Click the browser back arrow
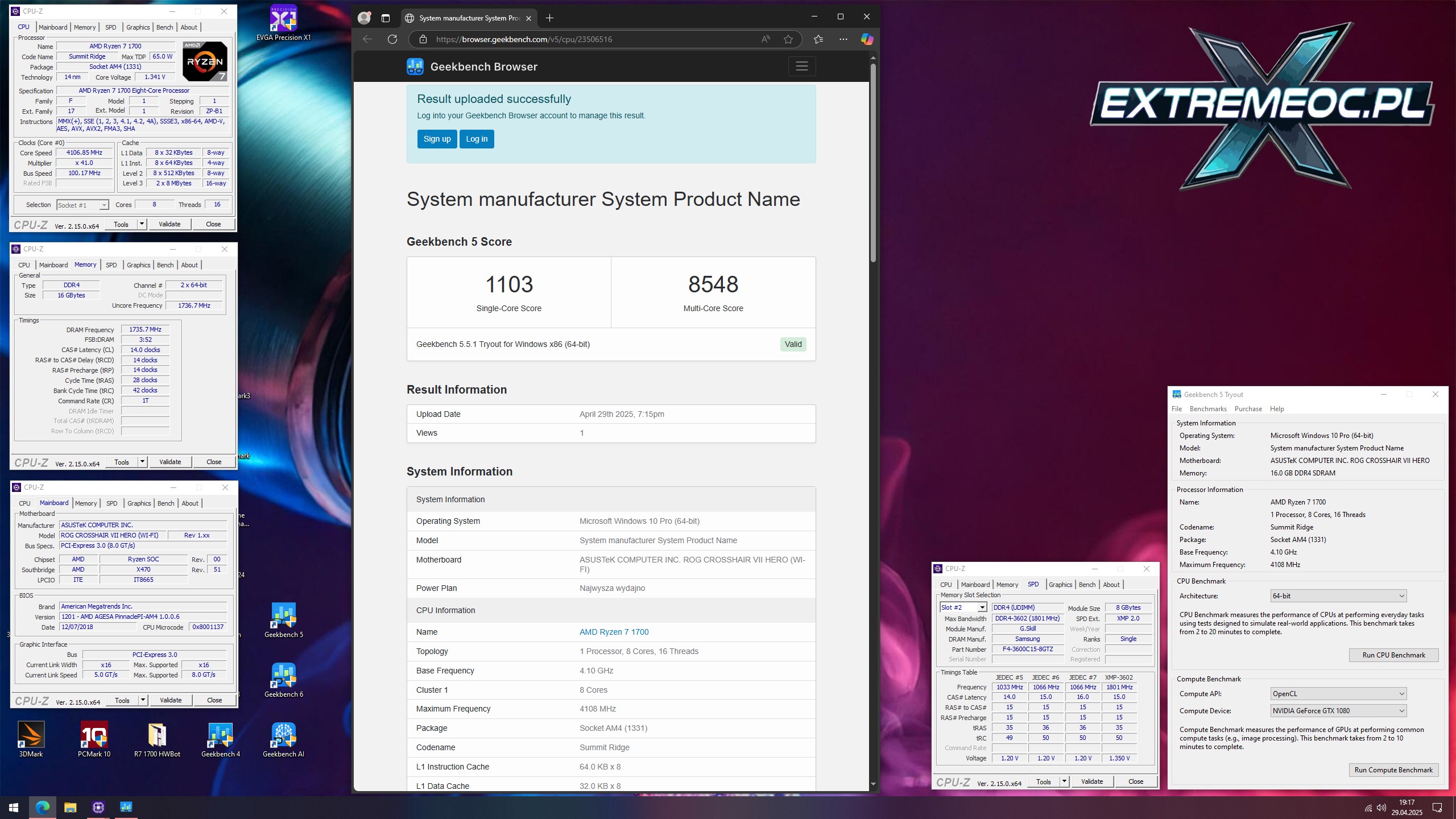 (x=367, y=39)
